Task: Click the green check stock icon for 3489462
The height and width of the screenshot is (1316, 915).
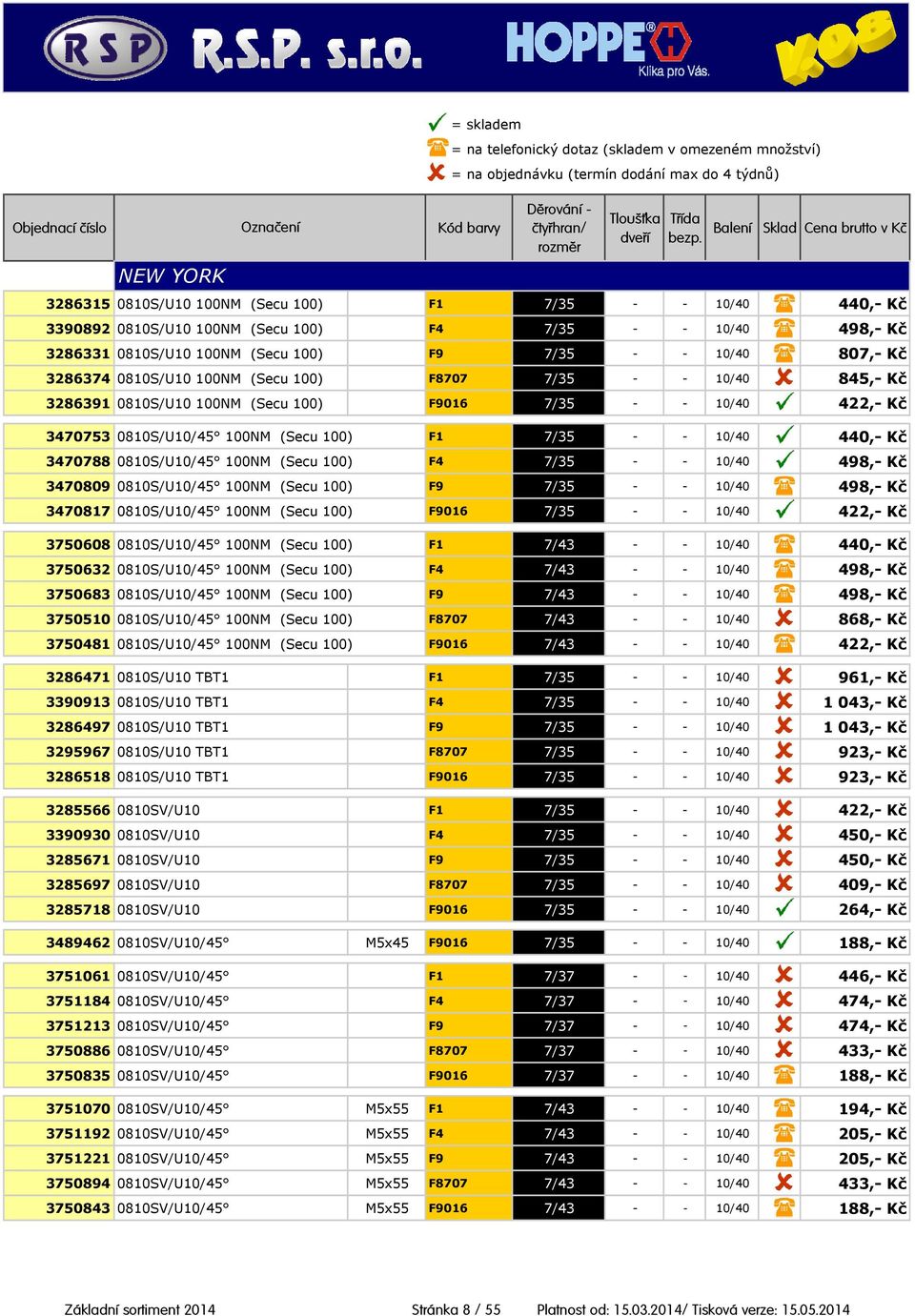Action: (783, 941)
